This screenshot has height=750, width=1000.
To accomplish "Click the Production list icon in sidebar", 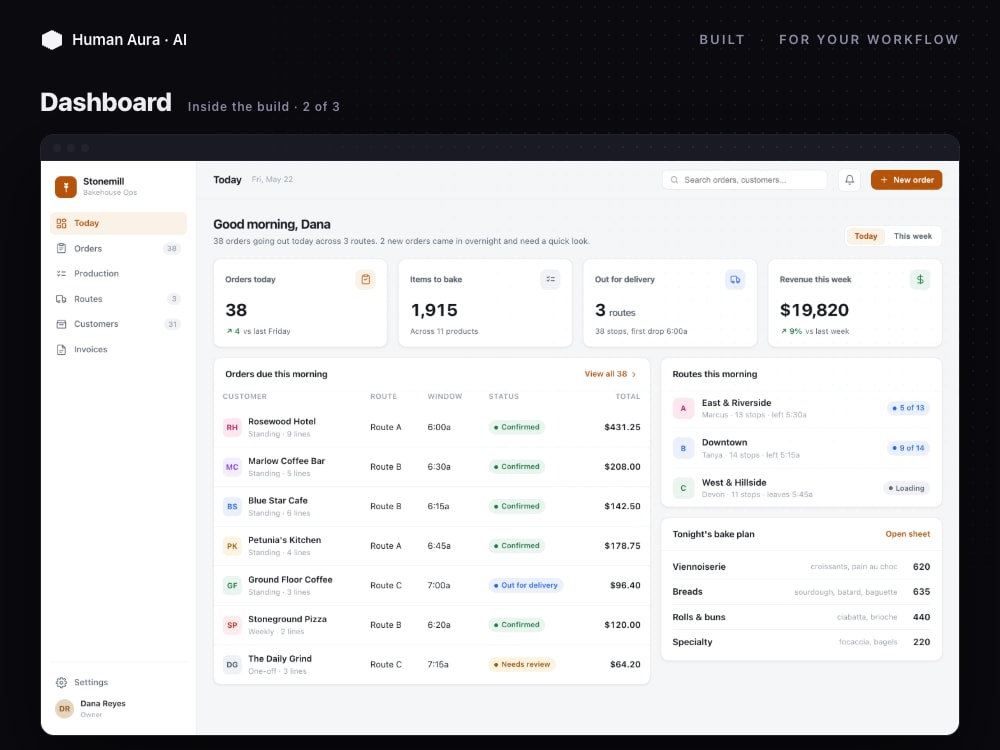I will 61,274.
